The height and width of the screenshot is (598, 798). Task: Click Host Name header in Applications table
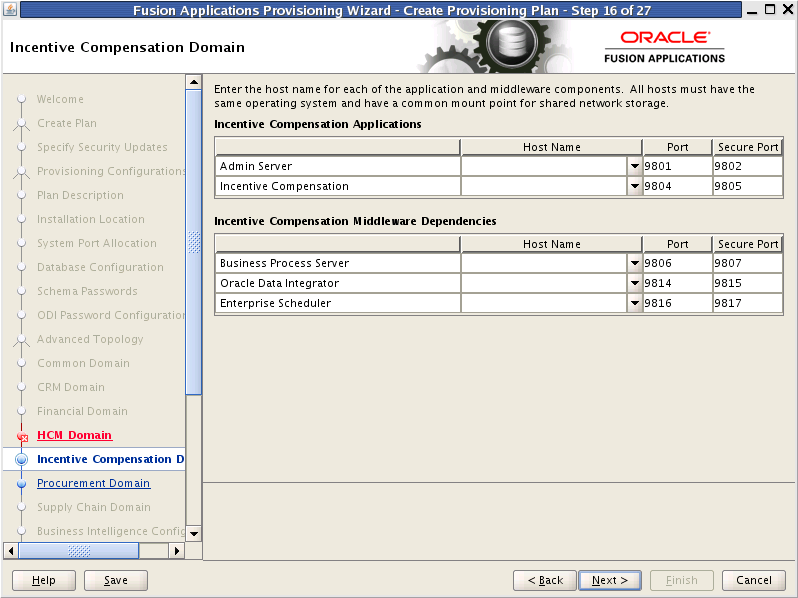[x=551, y=147]
